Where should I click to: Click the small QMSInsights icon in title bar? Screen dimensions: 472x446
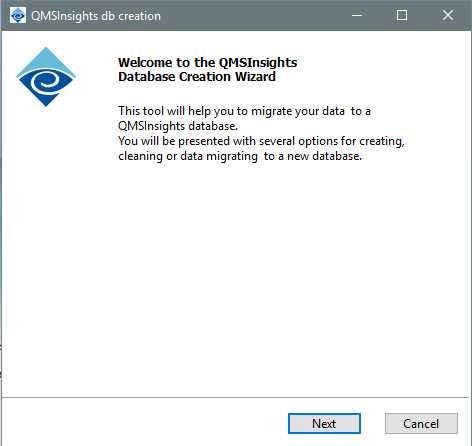coord(18,15)
